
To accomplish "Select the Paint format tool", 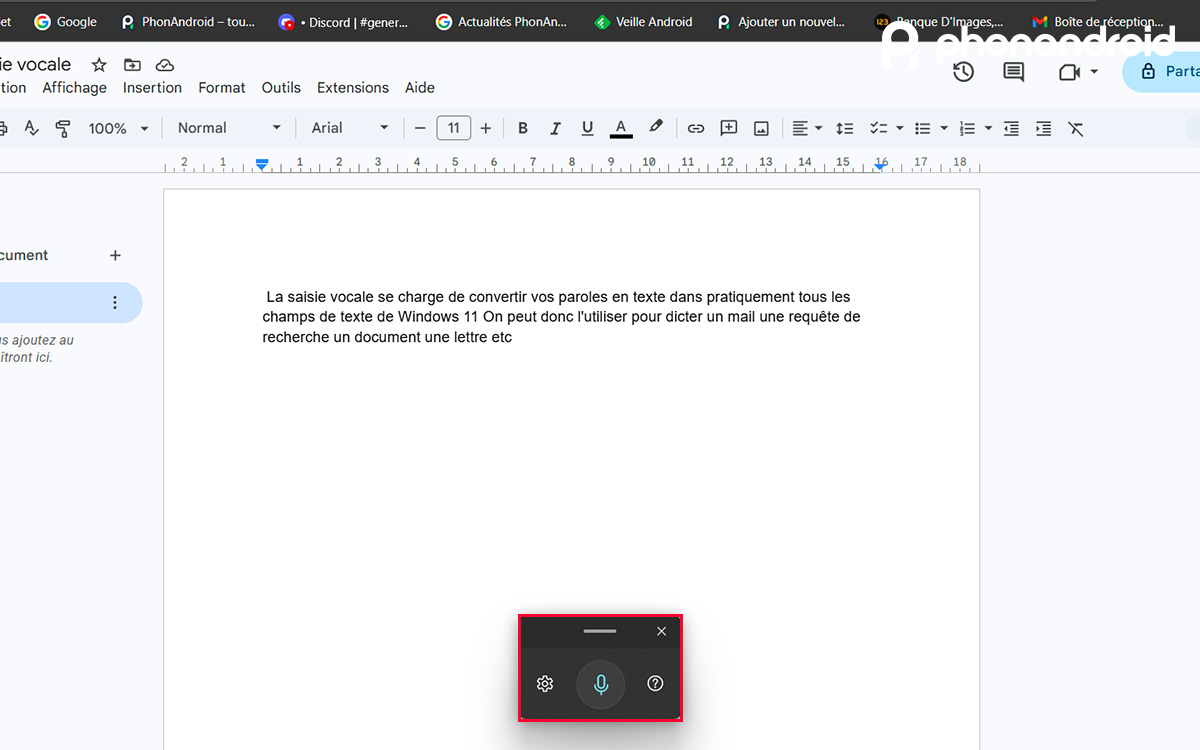I will [x=62, y=128].
